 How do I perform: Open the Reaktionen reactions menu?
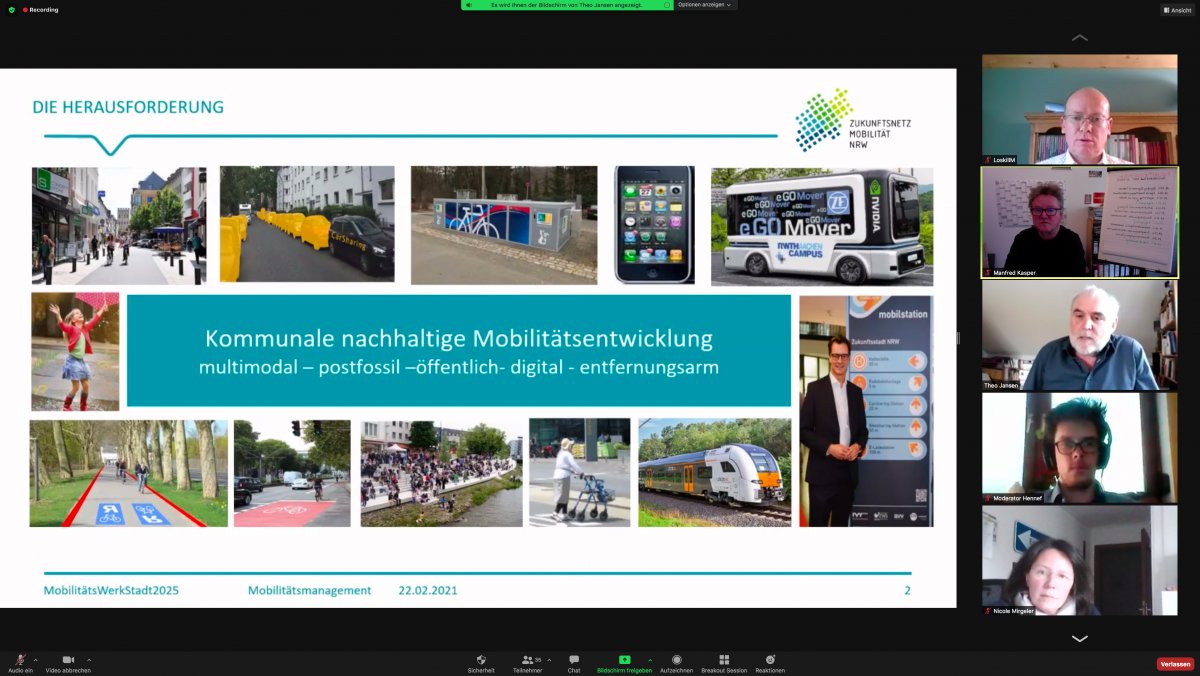click(x=770, y=661)
